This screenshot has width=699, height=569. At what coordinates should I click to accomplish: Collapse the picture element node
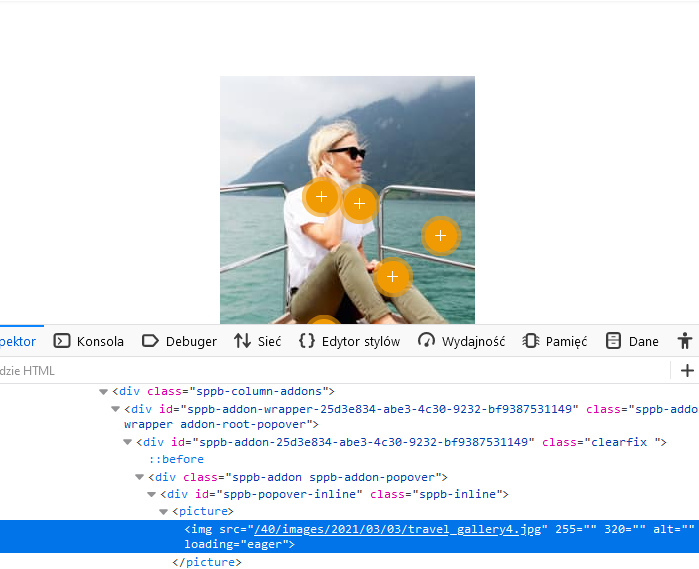[163, 511]
